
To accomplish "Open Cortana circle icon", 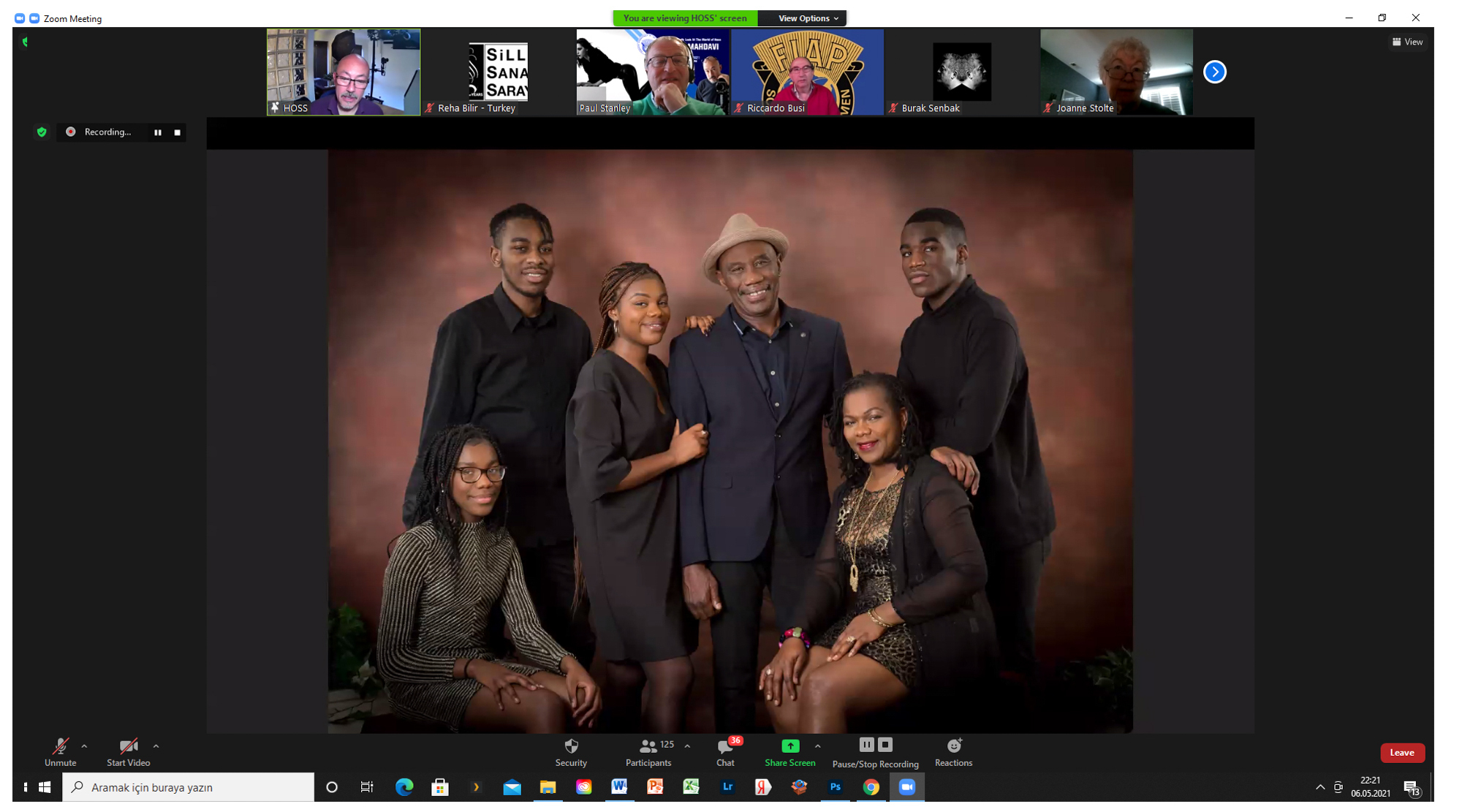I will pyautogui.click(x=332, y=787).
